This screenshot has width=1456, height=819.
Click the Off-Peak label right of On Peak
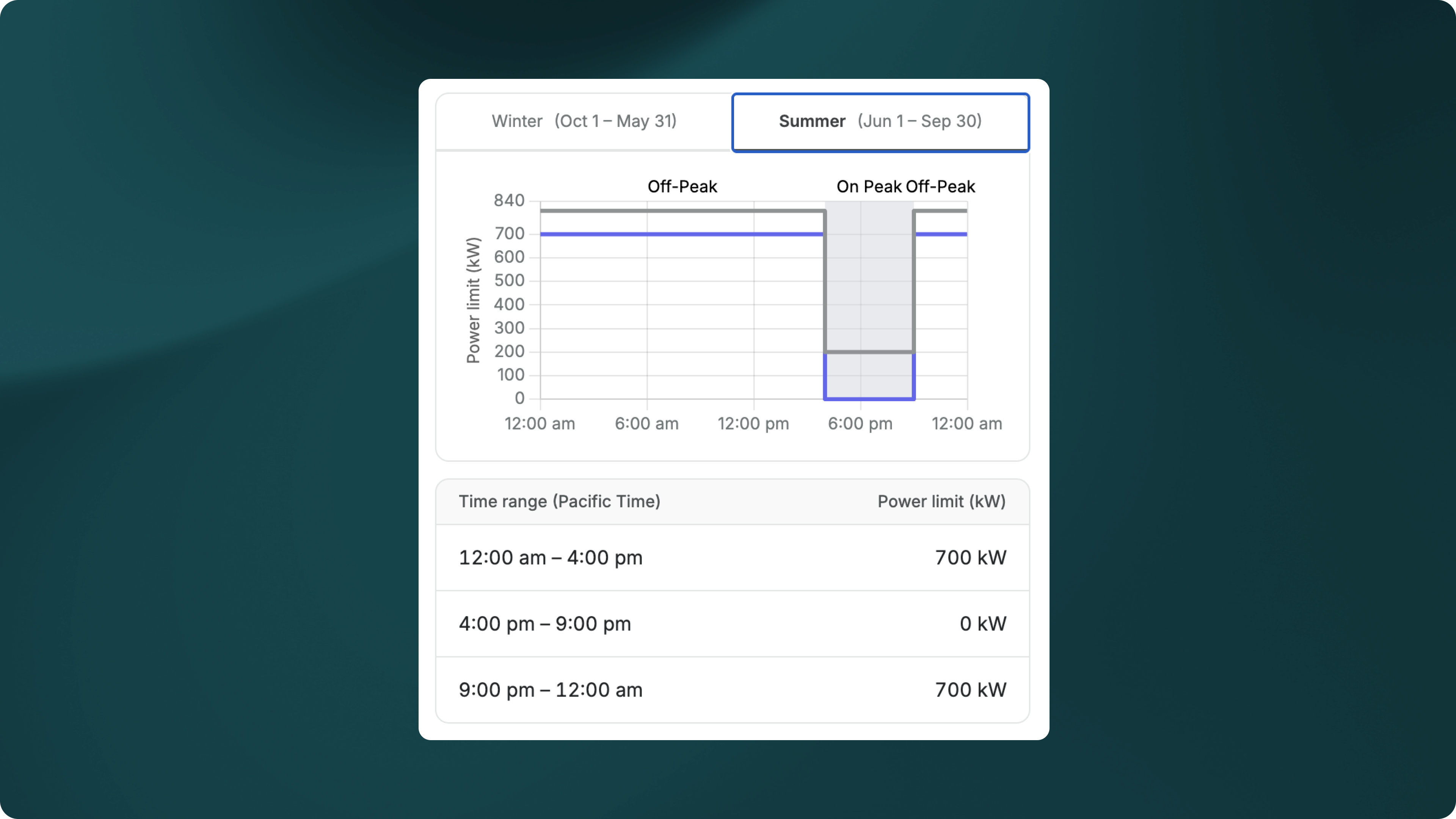[940, 187]
